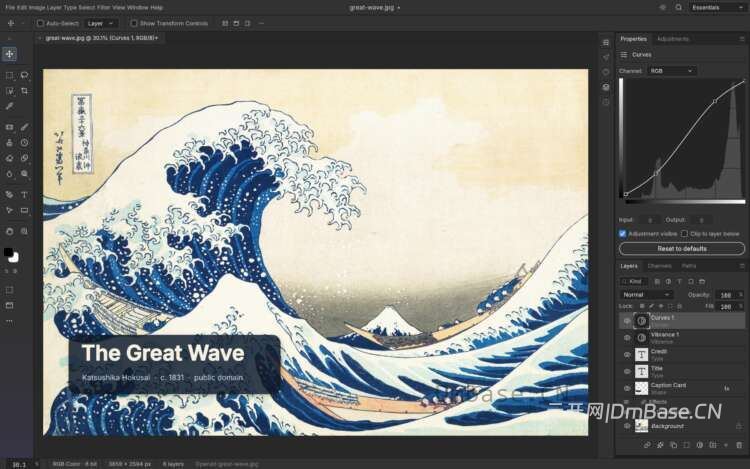
Task: Click the foreground black color swatch
Action: tap(8, 252)
